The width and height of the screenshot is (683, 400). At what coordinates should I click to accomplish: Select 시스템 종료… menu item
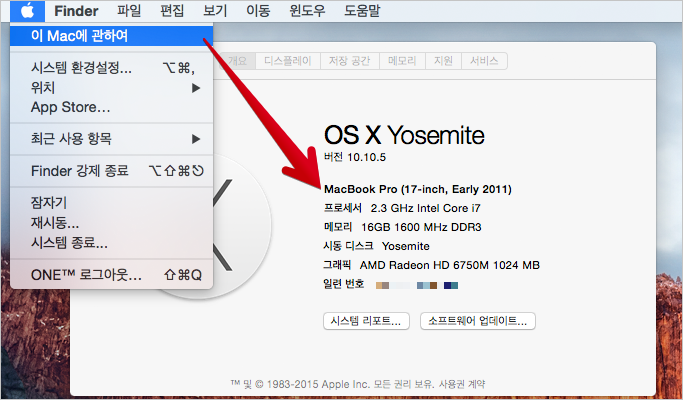(x=112, y=242)
